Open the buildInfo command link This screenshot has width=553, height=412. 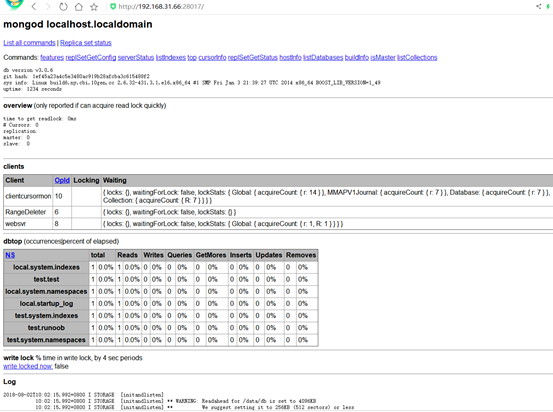click(x=357, y=57)
